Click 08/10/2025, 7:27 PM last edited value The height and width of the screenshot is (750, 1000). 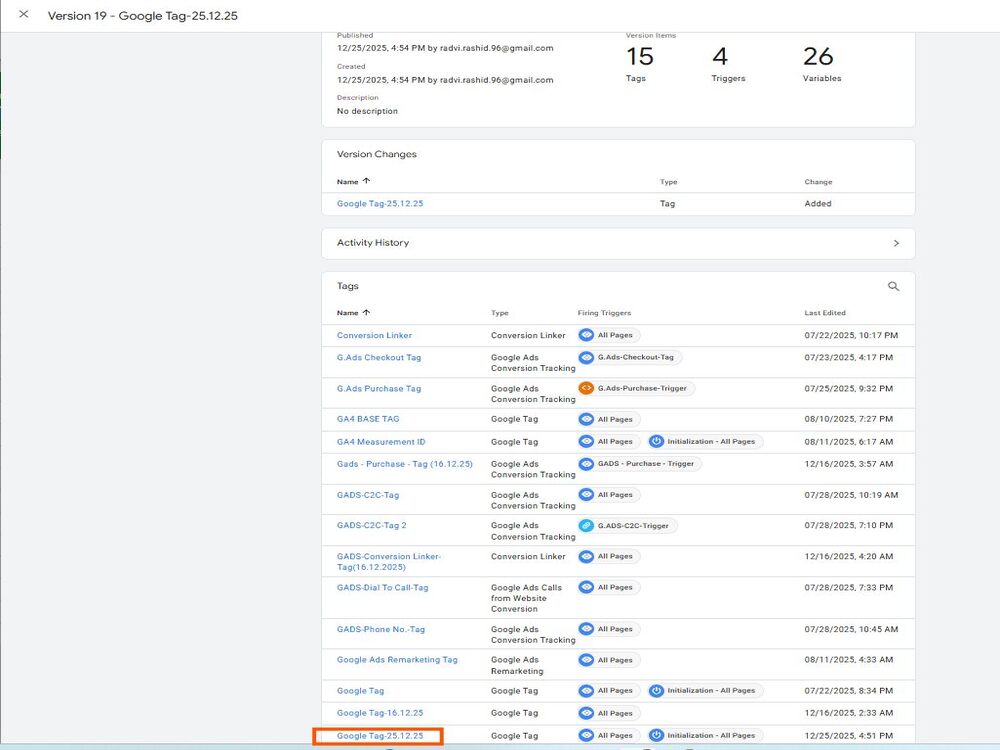tap(849, 419)
